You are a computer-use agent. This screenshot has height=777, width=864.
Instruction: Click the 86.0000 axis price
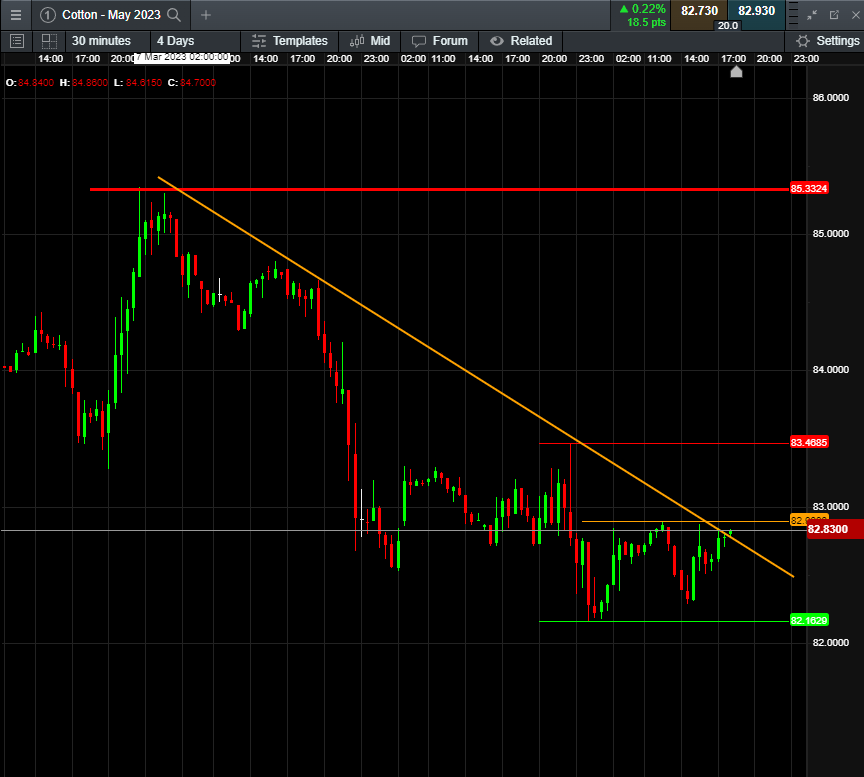(831, 98)
